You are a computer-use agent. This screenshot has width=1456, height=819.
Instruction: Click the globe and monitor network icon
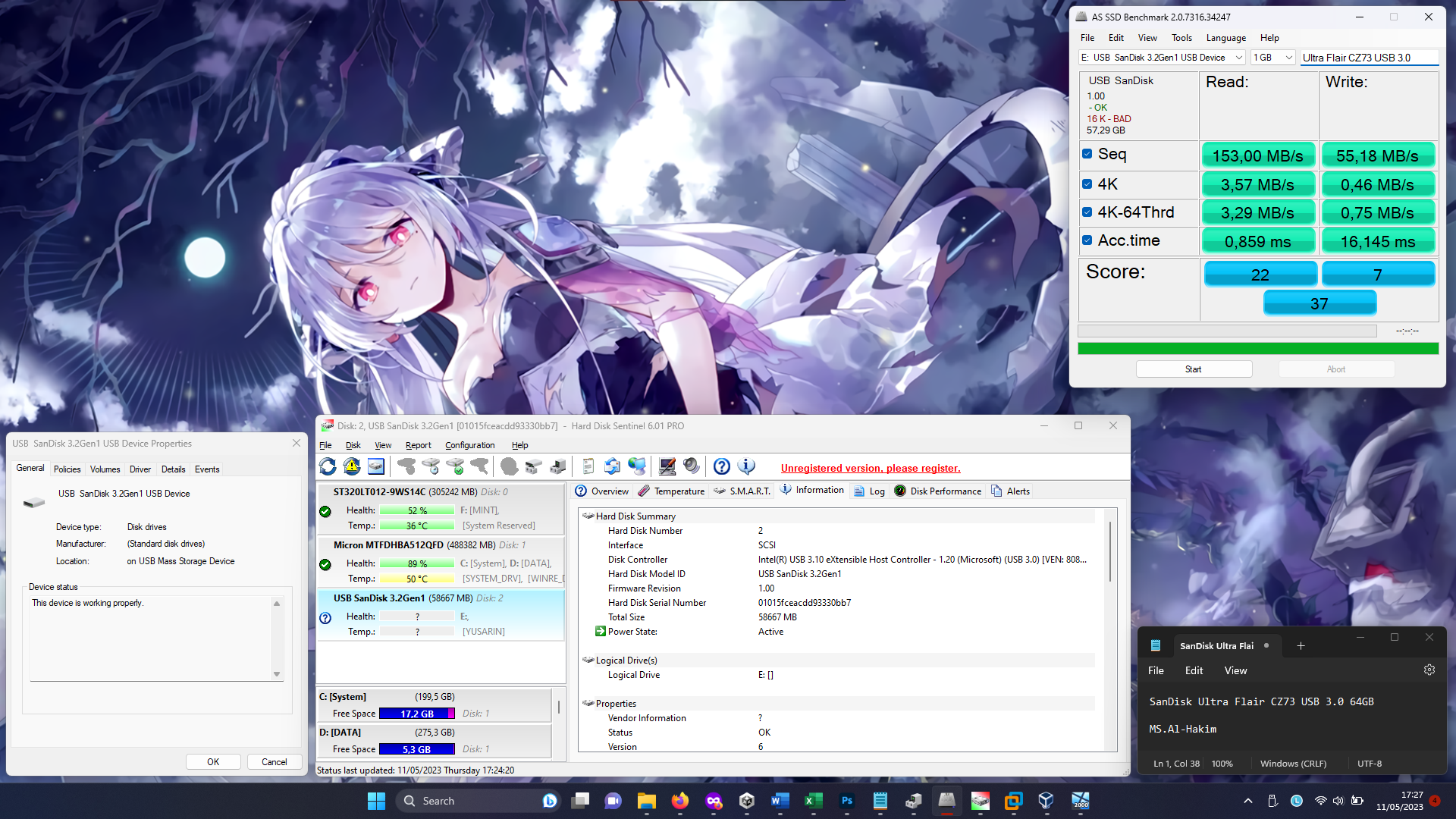click(x=637, y=467)
